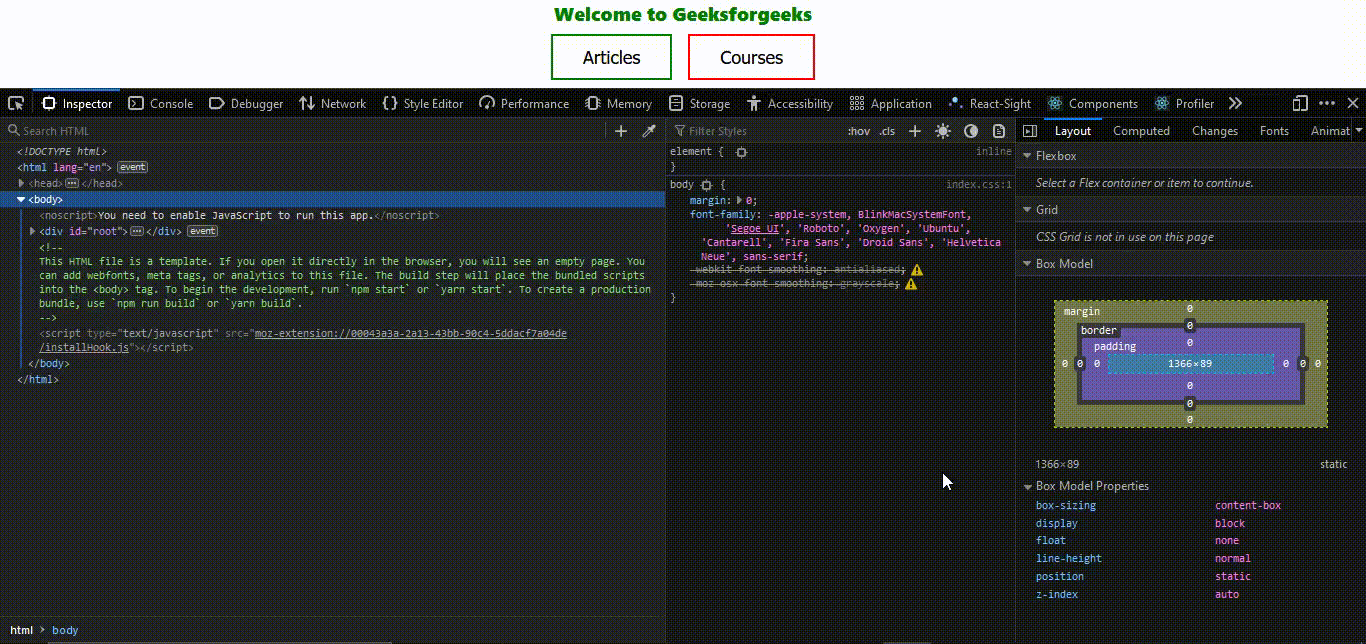Viewport: 1366px width, 644px height.
Task: Open the responsive design mode icon
Action: pos(1300,103)
